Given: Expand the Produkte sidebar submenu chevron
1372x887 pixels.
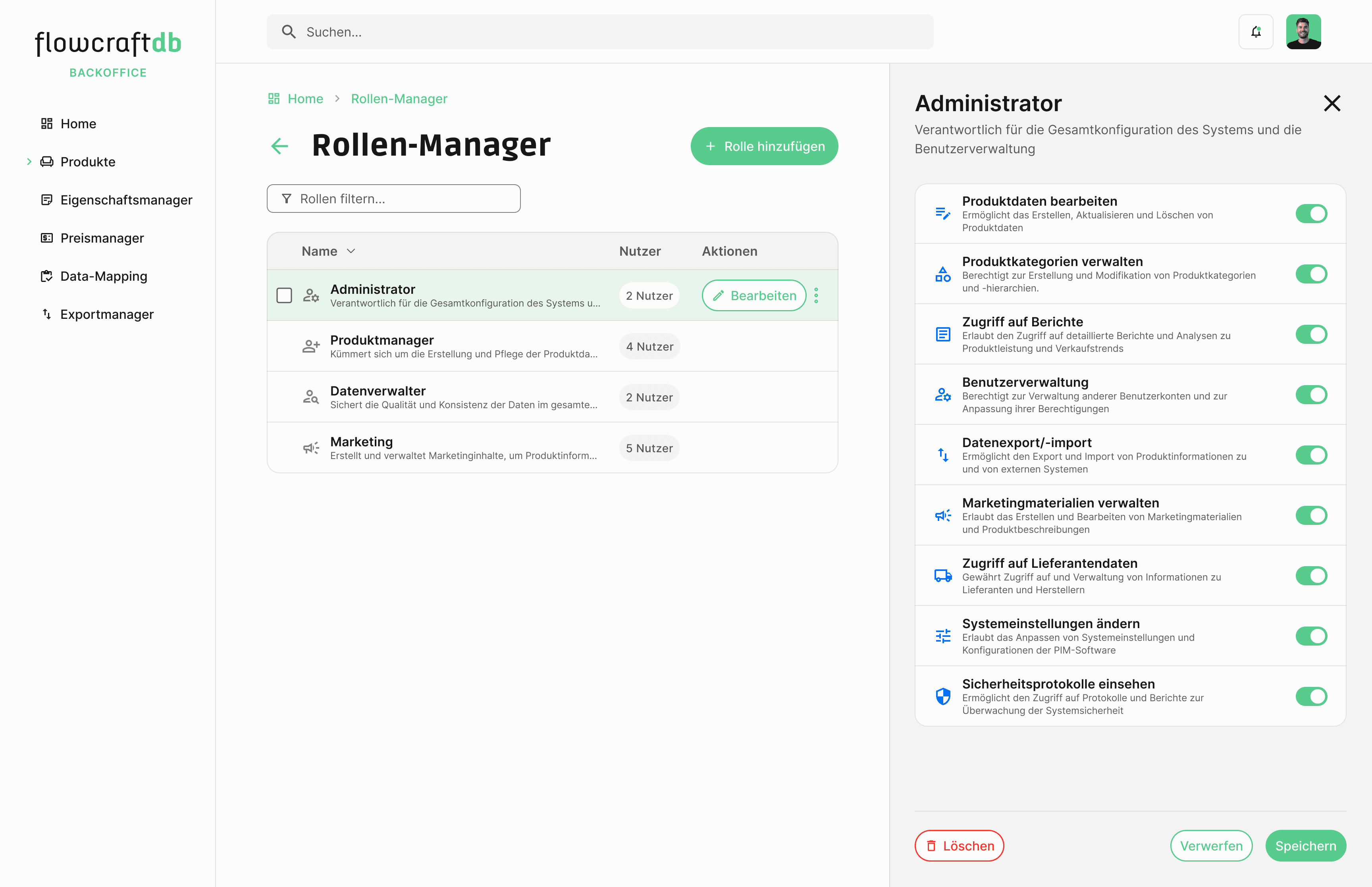Looking at the screenshot, I should click(x=29, y=162).
